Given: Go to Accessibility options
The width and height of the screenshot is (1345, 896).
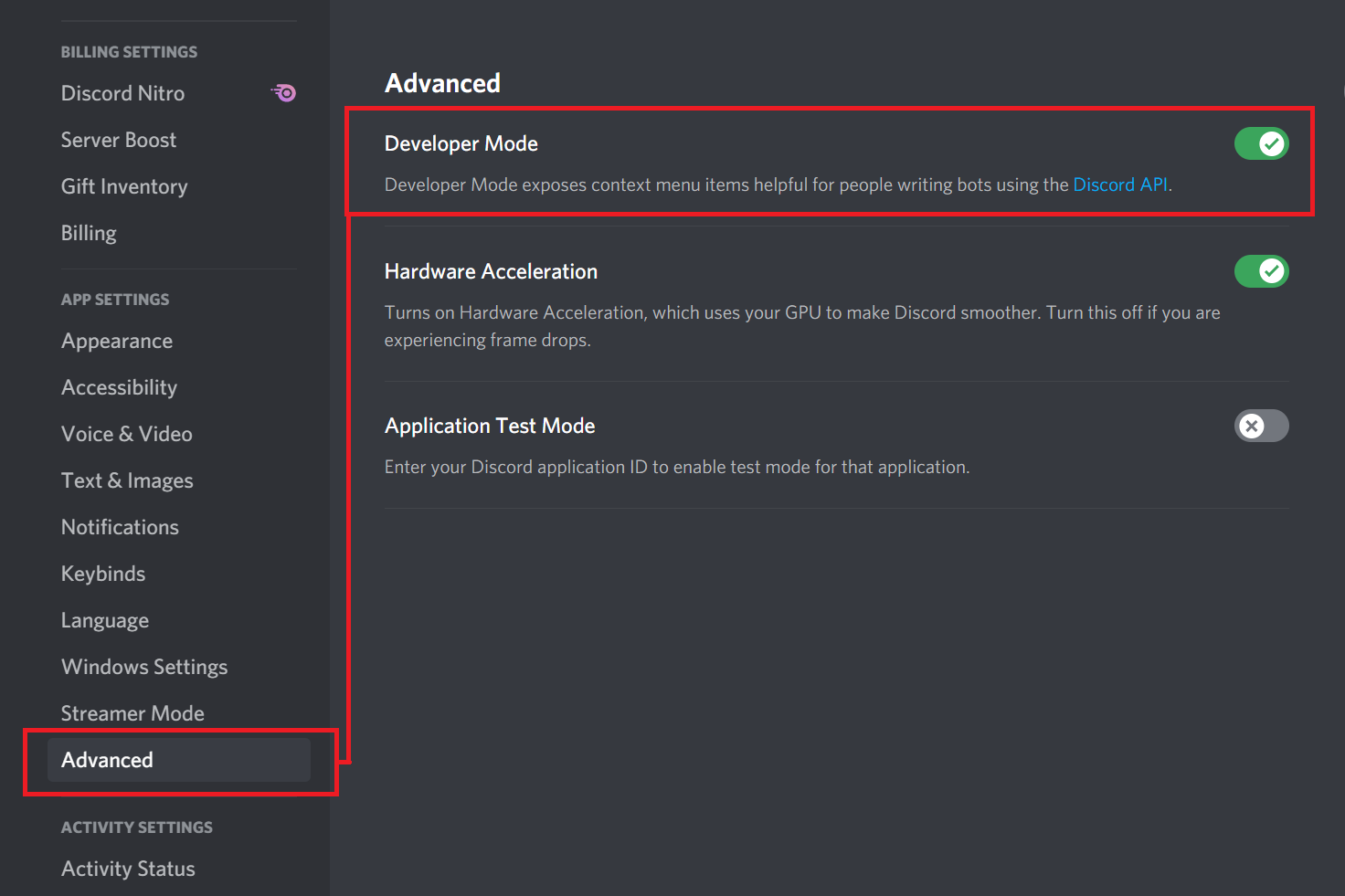Looking at the screenshot, I should [x=119, y=386].
